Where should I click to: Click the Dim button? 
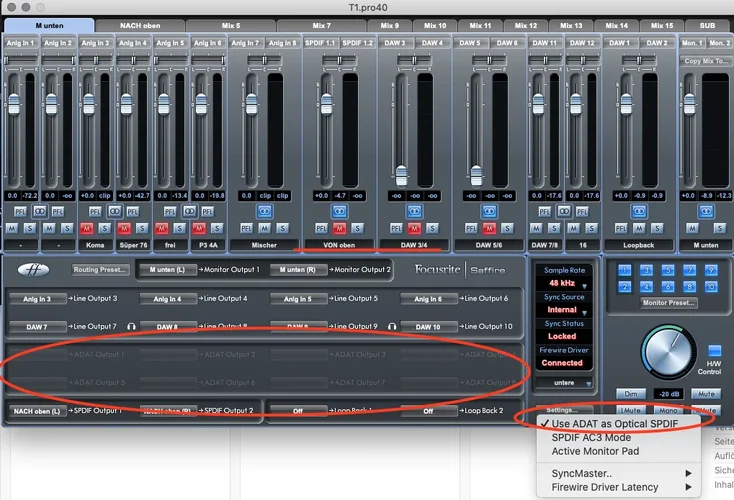pos(630,394)
